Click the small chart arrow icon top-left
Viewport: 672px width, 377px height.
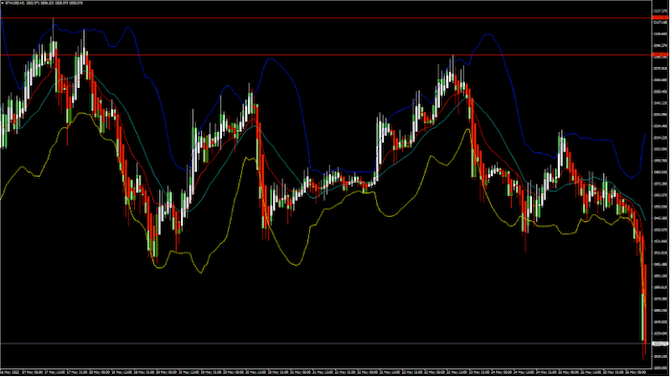coord(2,3)
